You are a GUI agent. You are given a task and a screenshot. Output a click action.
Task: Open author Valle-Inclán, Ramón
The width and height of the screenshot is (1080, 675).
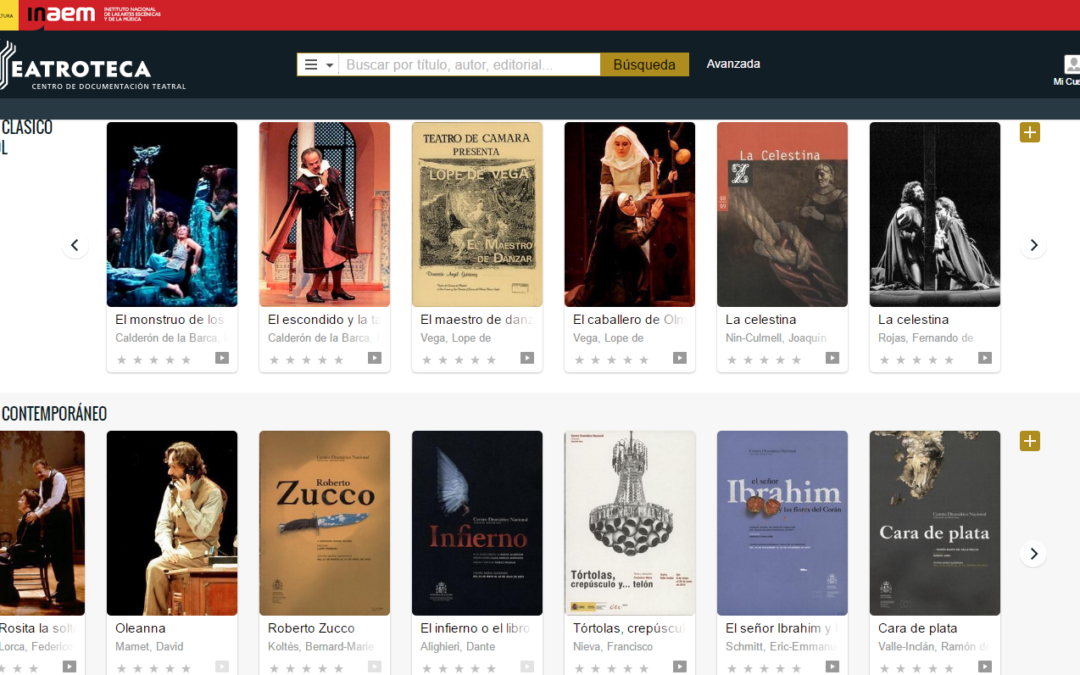click(934, 647)
